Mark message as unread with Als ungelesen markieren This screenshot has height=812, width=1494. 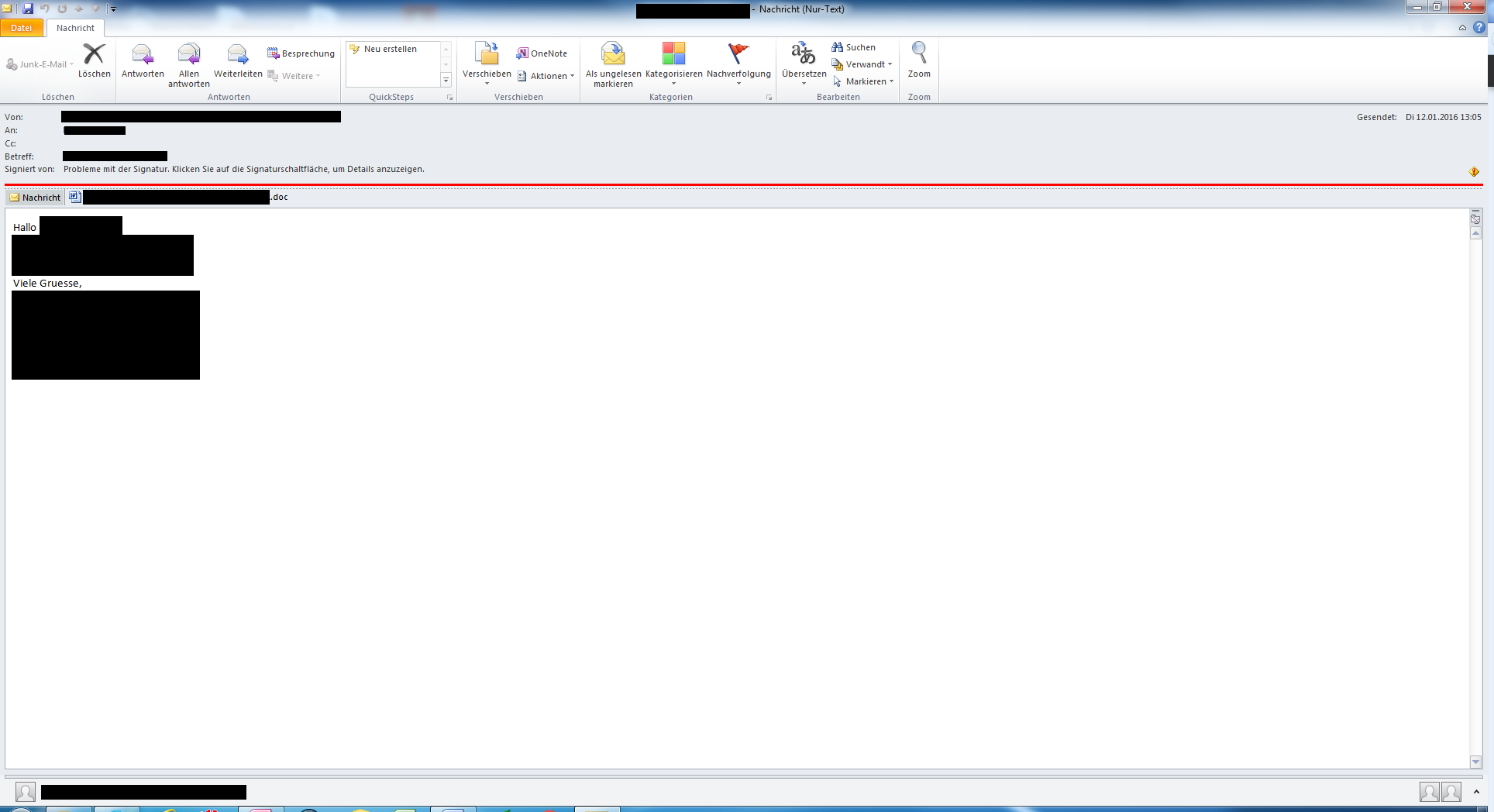click(x=613, y=65)
